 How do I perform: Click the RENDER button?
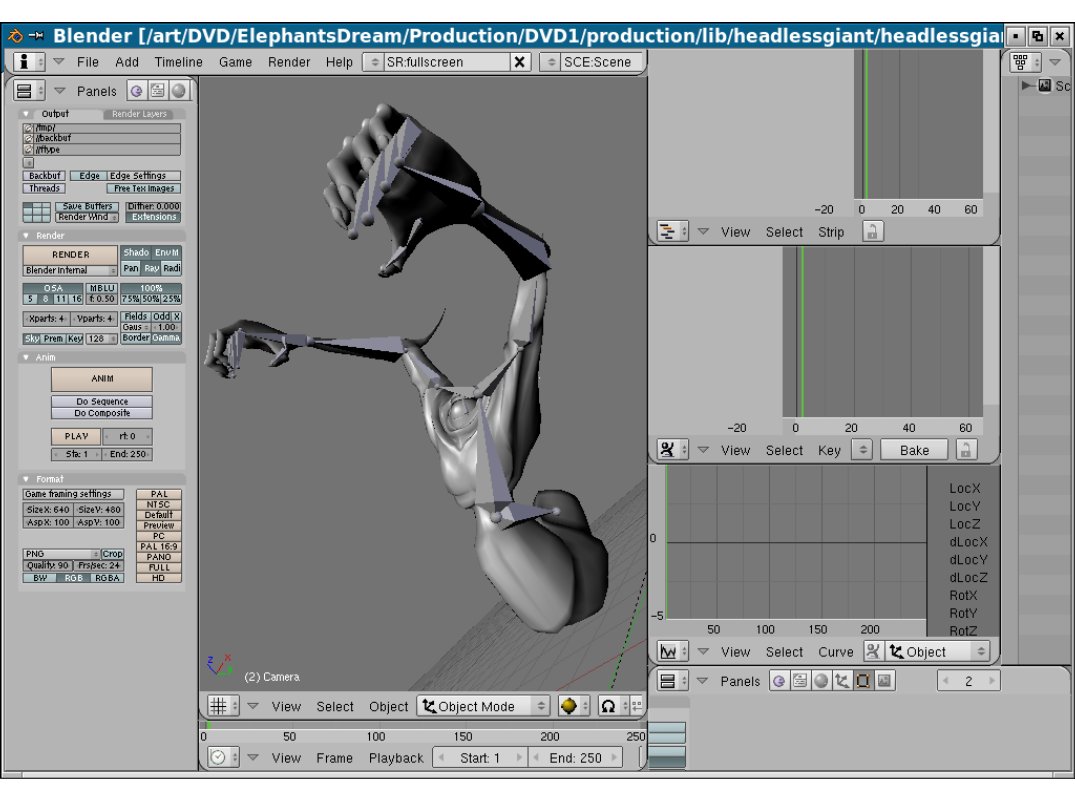pos(71,254)
